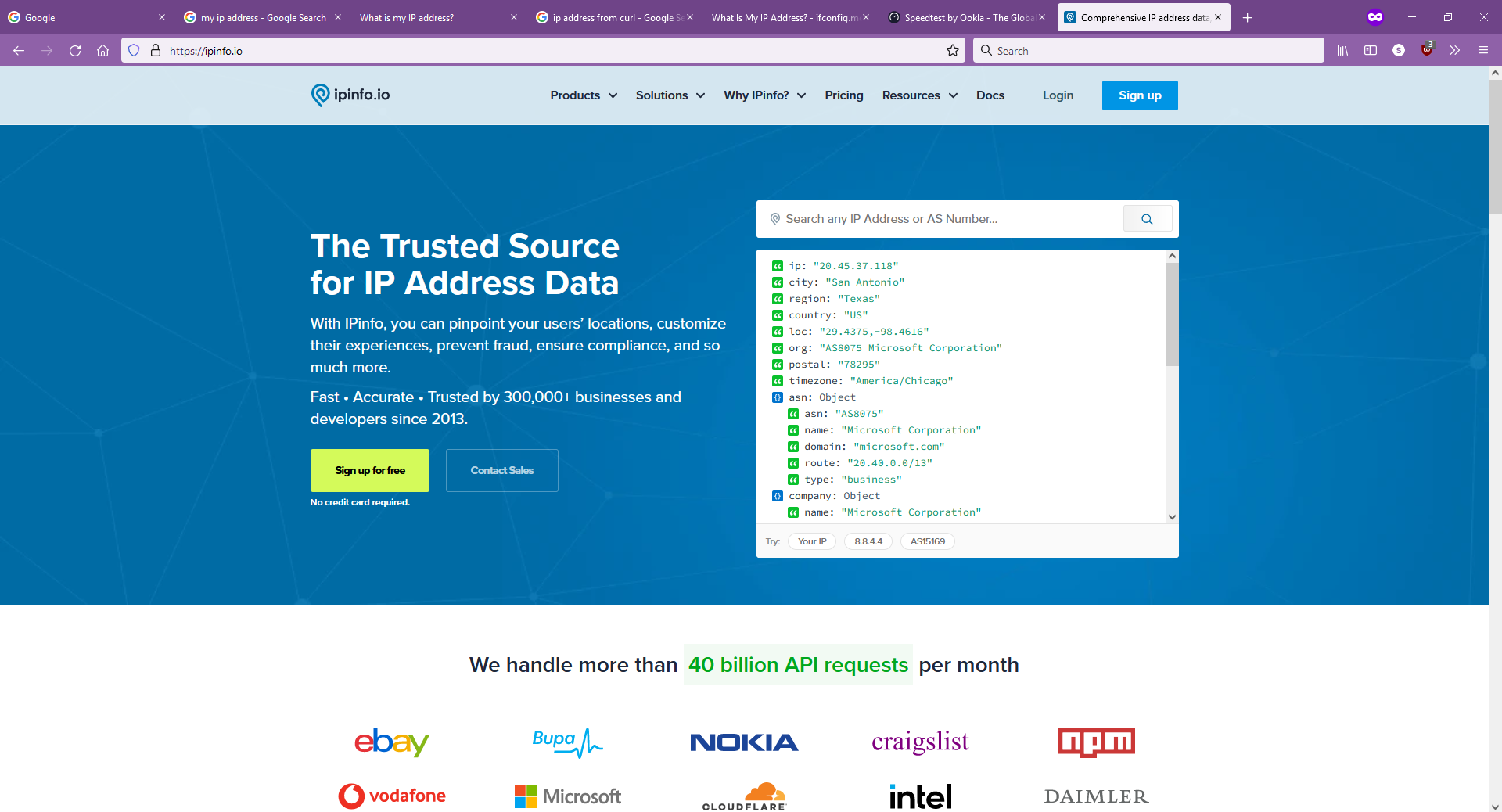The width and height of the screenshot is (1502, 812).
Task: Click the '40 billion API requests' highlighted text
Action: click(798, 665)
